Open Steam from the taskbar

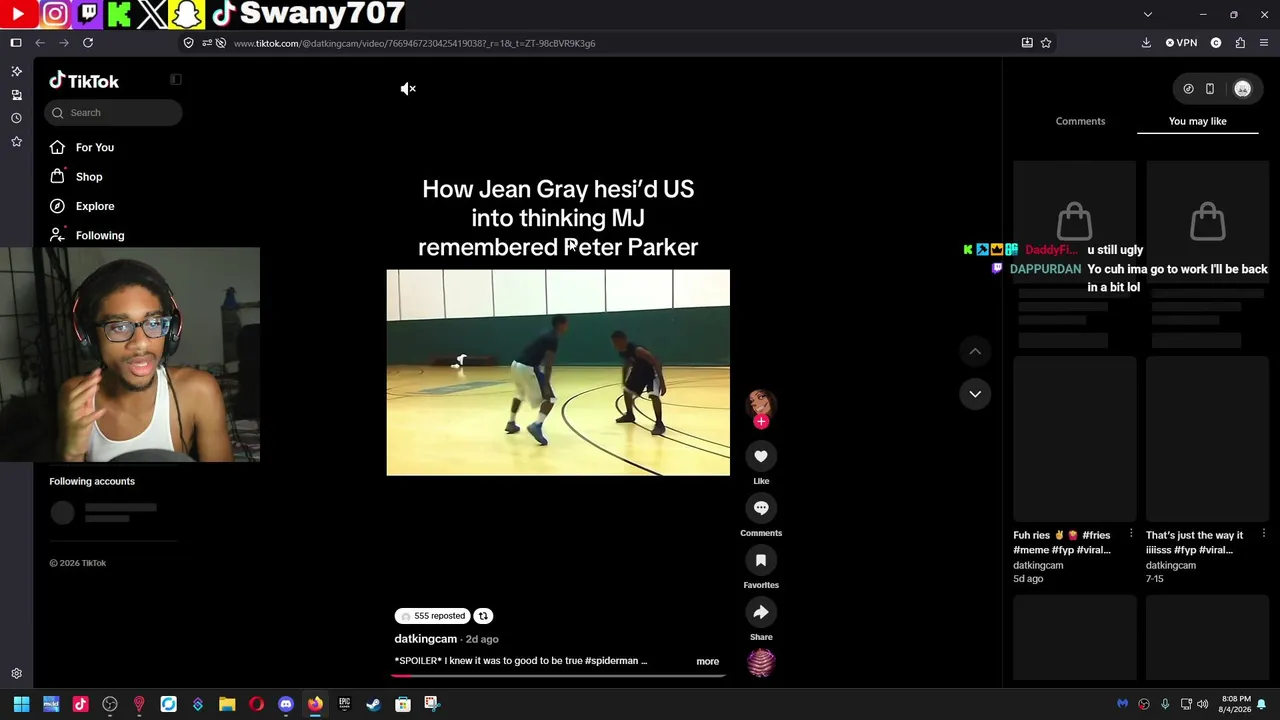373,704
